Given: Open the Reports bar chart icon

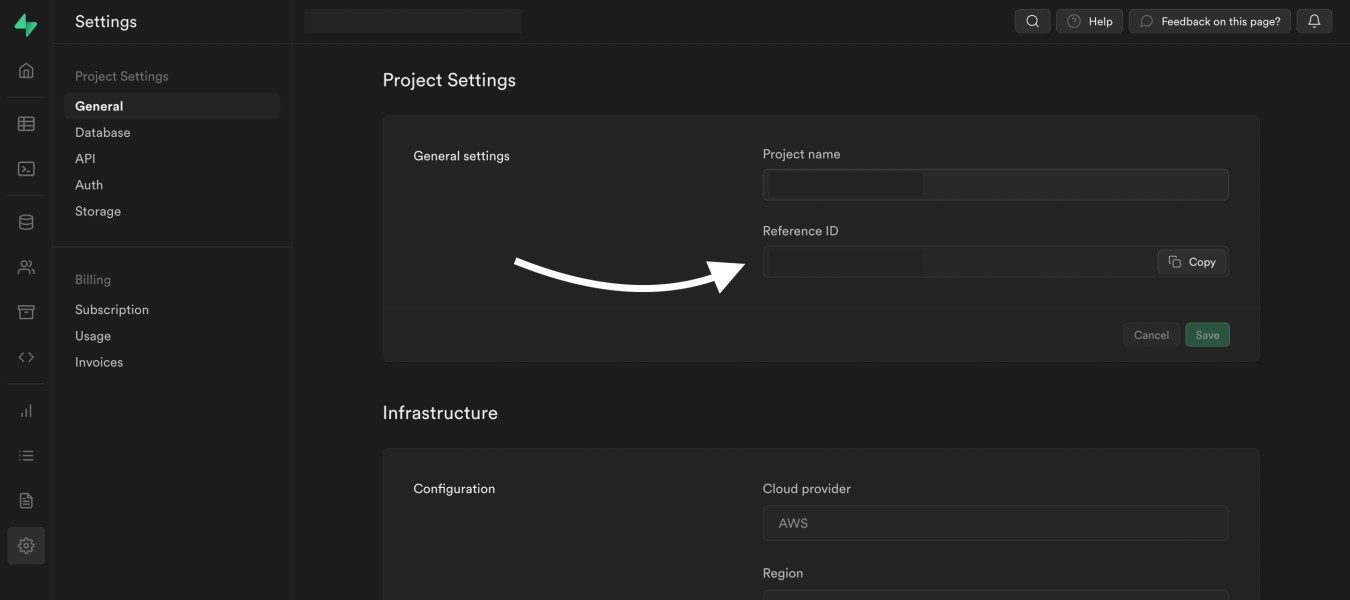Looking at the screenshot, I should (x=26, y=411).
